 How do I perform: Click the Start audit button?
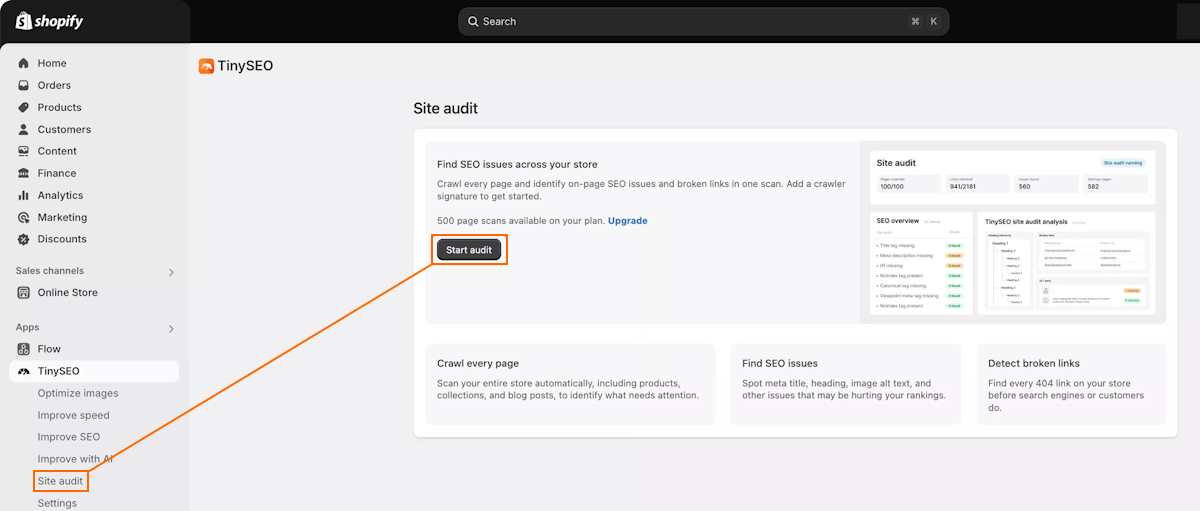[469, 250]
